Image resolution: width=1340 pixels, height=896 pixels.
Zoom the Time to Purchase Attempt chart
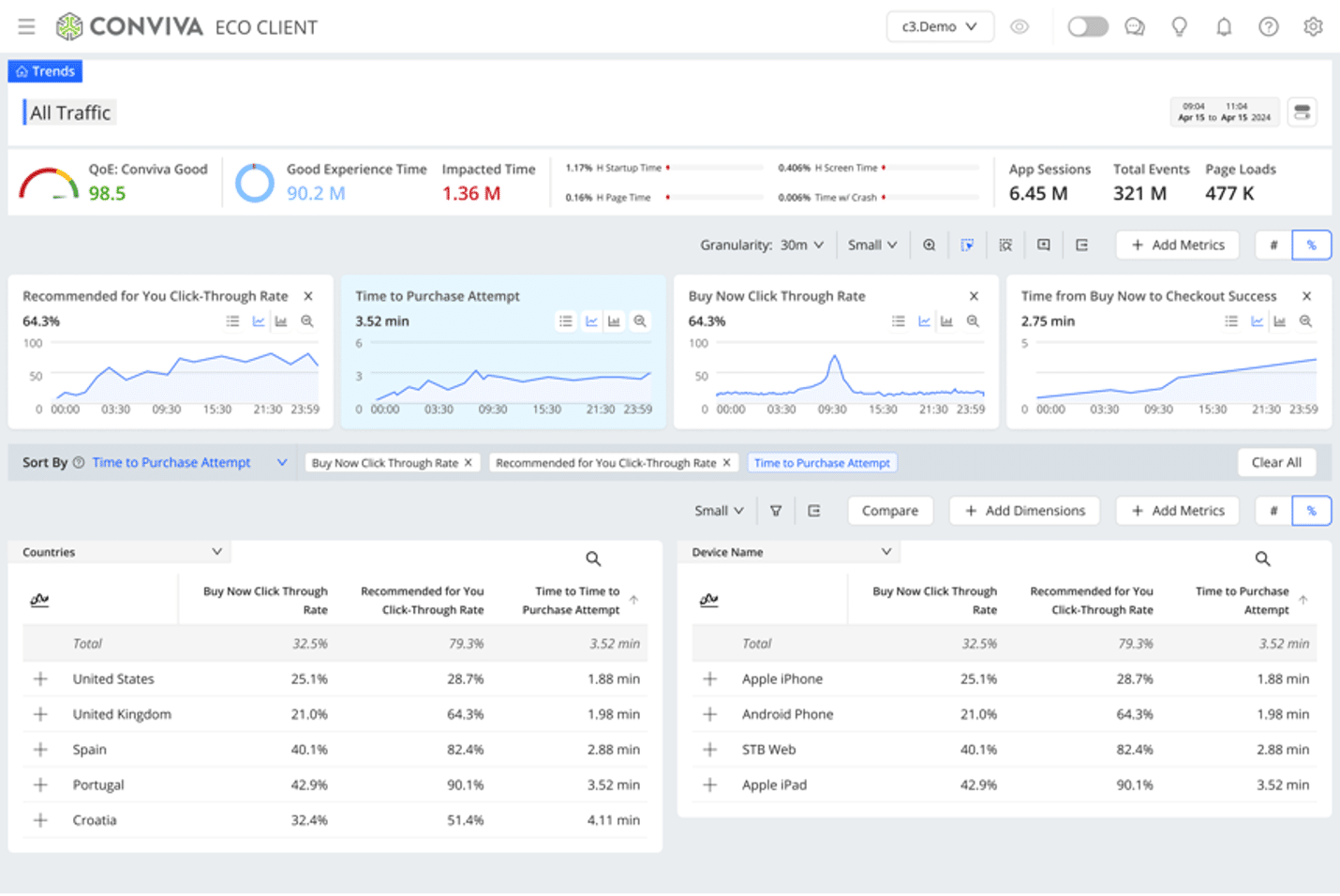640,321
